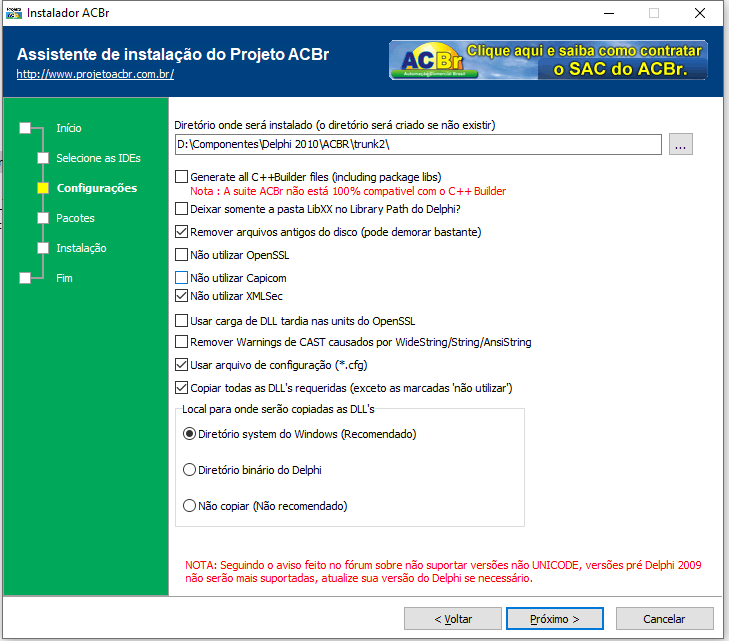Select Não copiar (Não recomendado) radio
Screen dimensions: 729x641
click(x=189, y=505)
